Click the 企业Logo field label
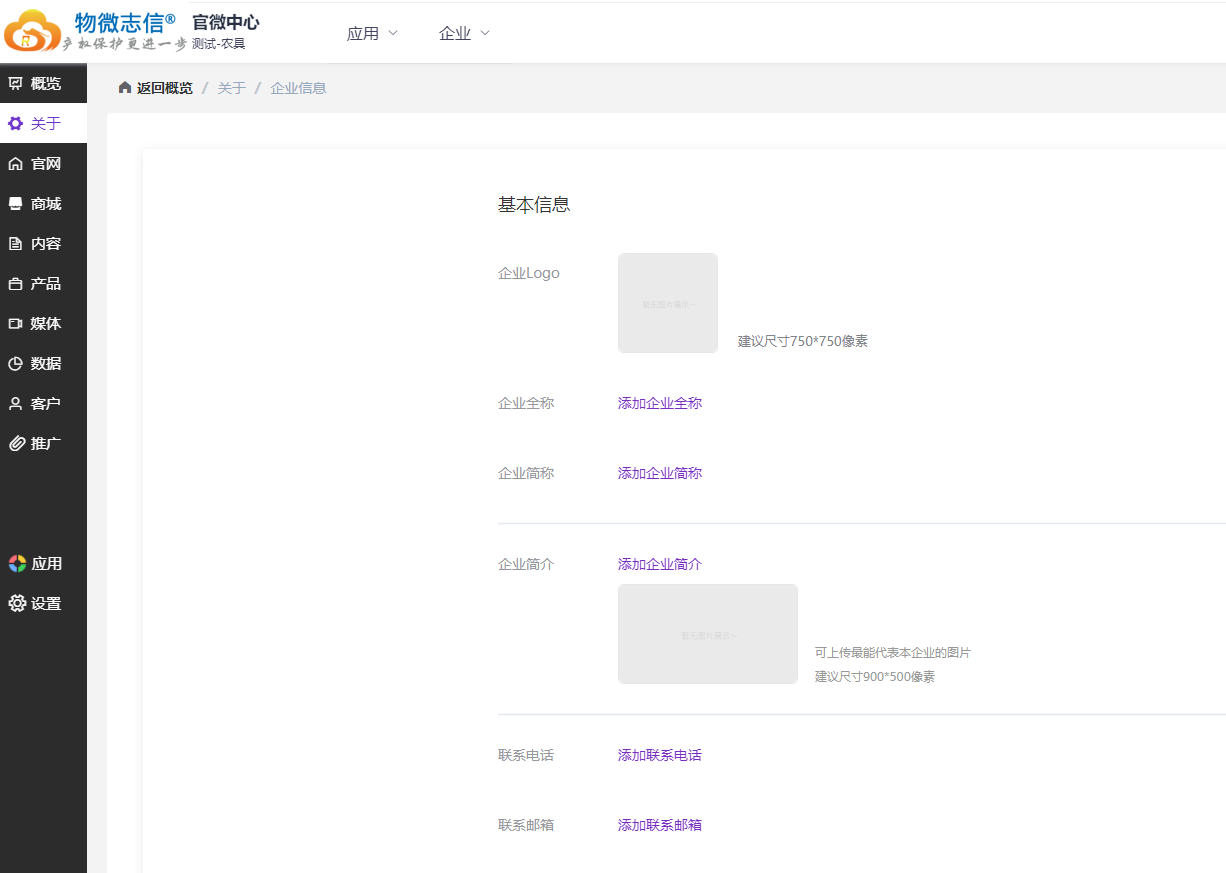The width and height of the screenshot is (1226, 873). tap(529, 273)
